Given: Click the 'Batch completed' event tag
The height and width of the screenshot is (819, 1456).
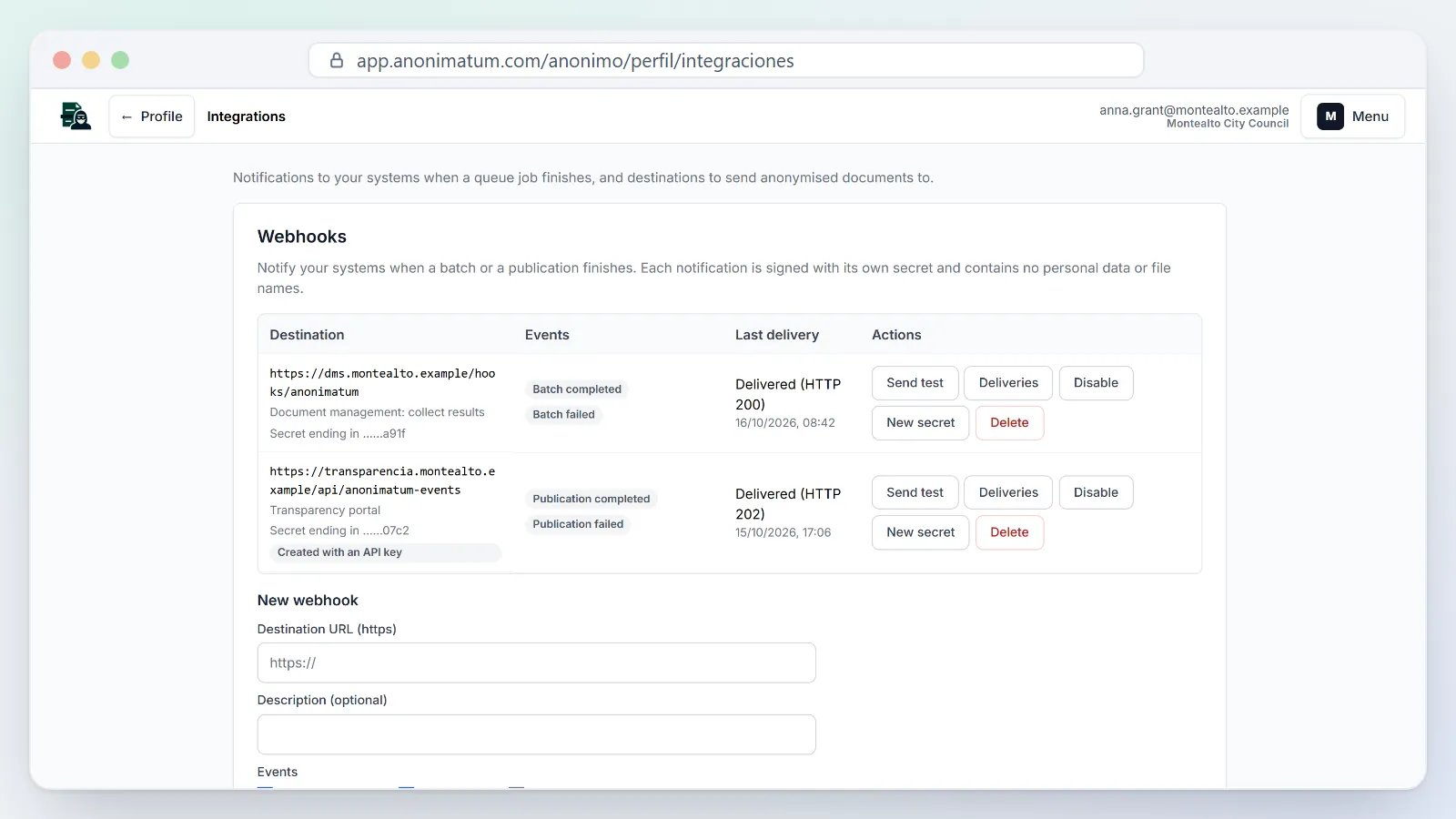Looking at the screenshot, I should coord(577,389).
